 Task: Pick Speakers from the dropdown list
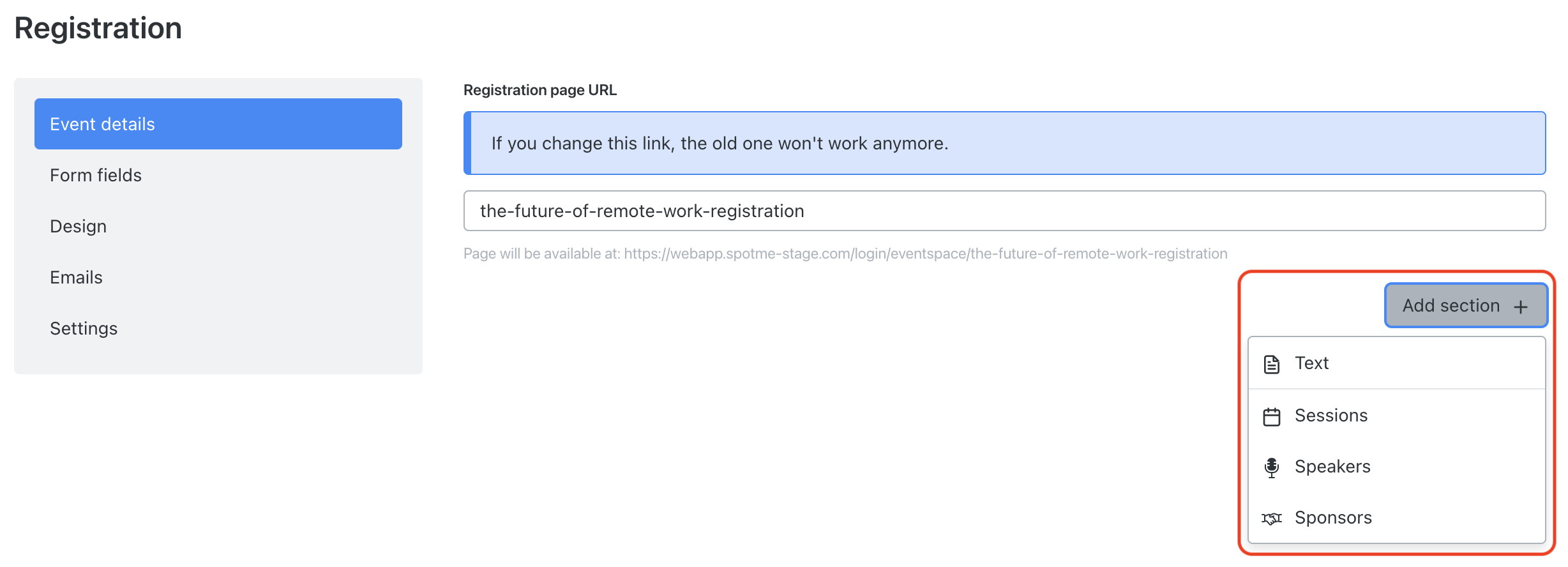1396,467
